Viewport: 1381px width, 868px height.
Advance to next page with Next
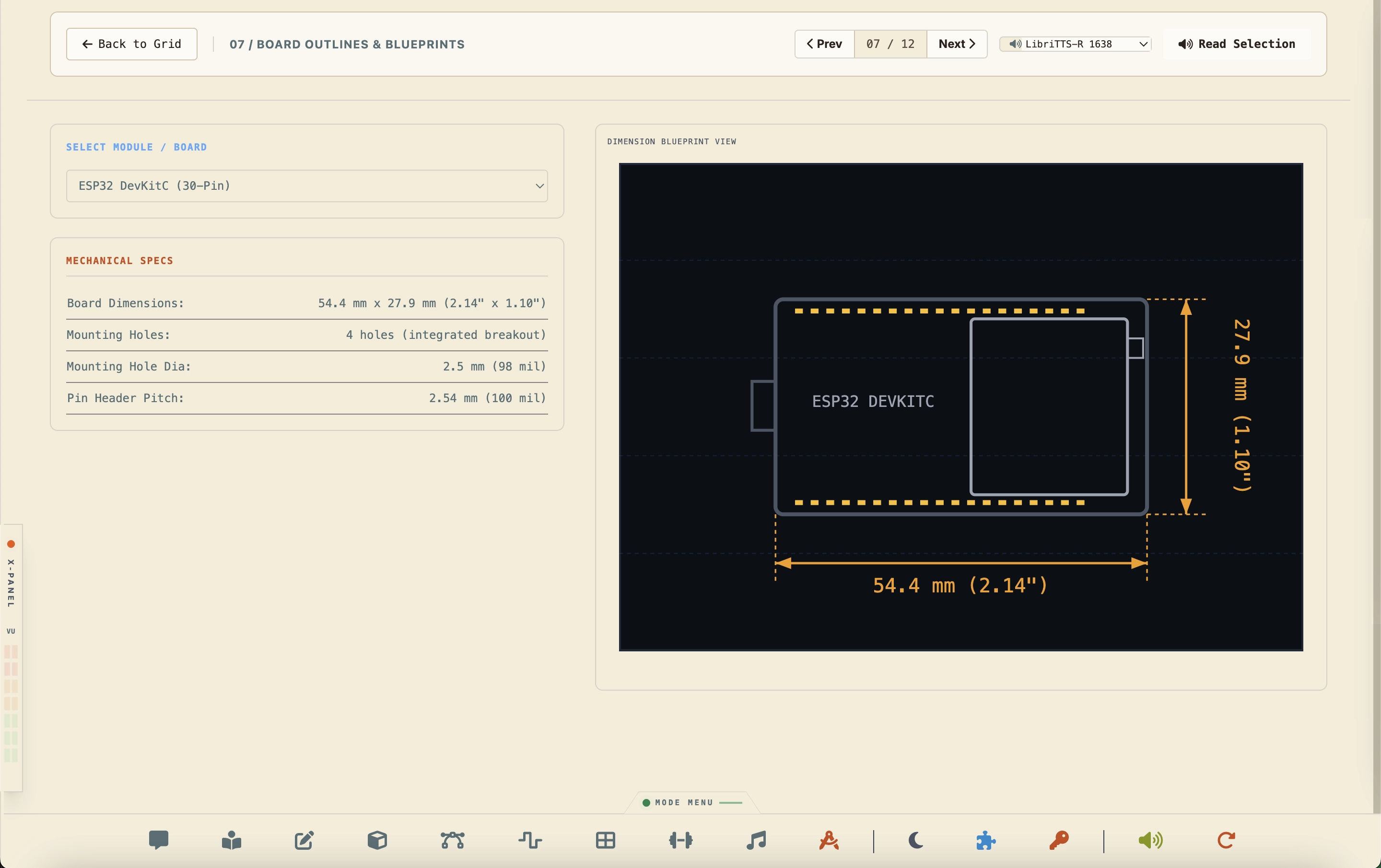click(x=957, y=44)
